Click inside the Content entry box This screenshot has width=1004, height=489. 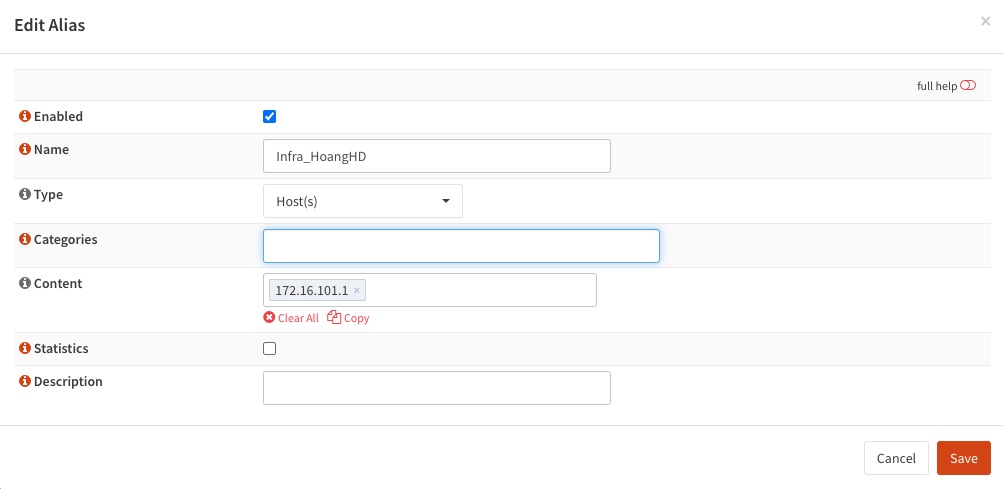point(480,290)
